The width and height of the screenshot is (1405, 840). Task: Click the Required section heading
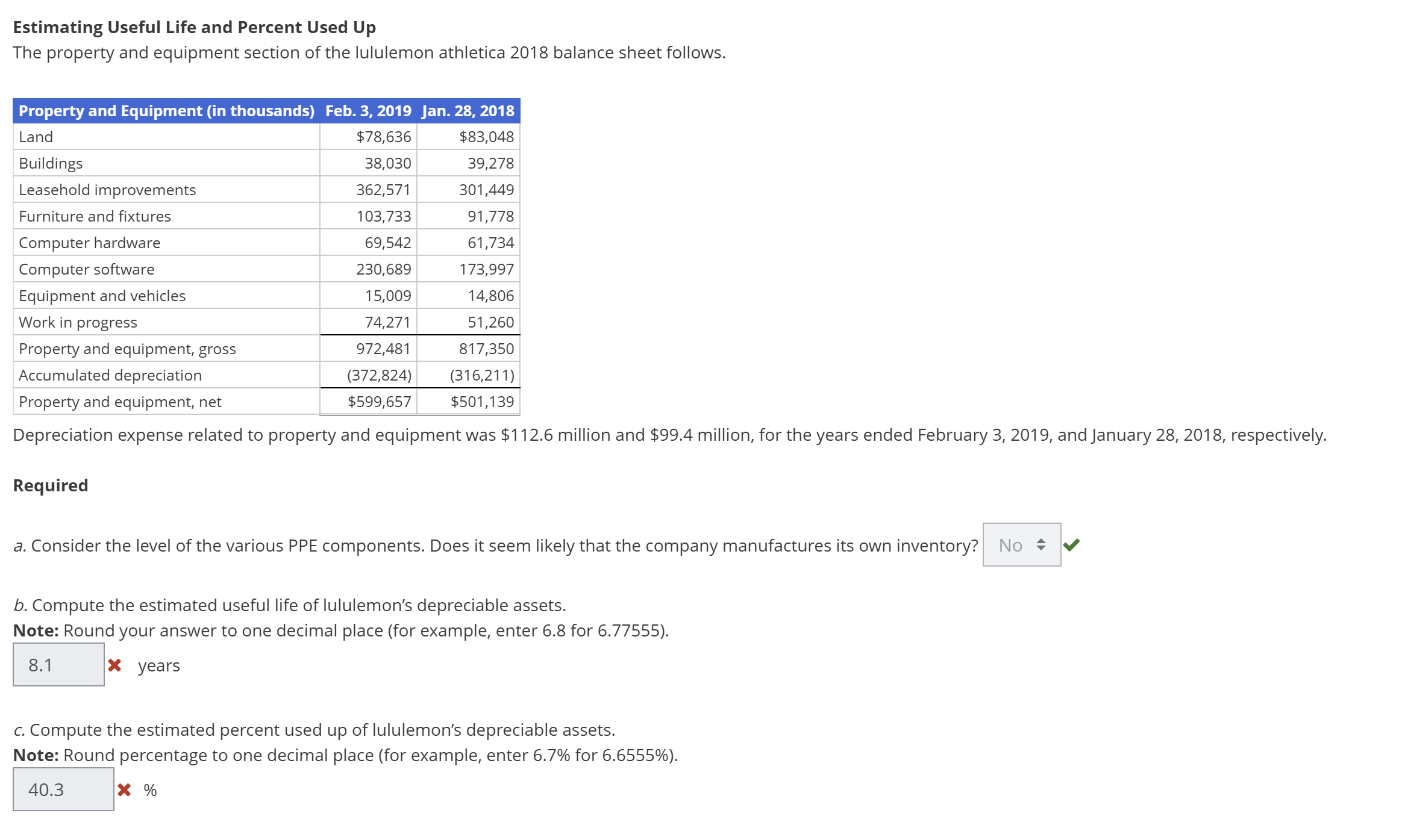point(50,485)
